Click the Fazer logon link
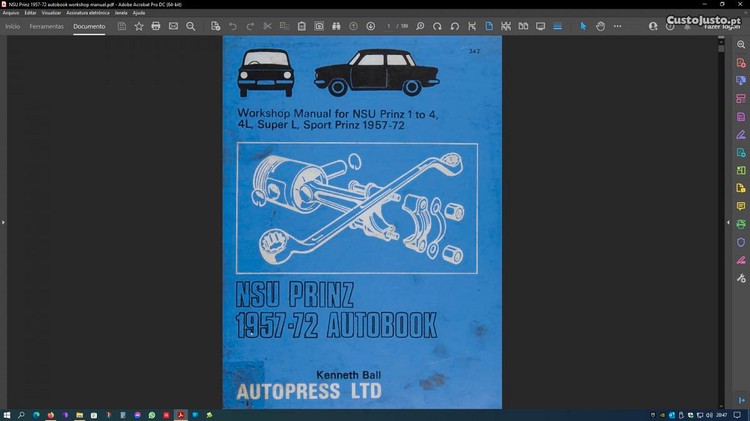This screenshot has height=421, width=750. click(720, 28)
